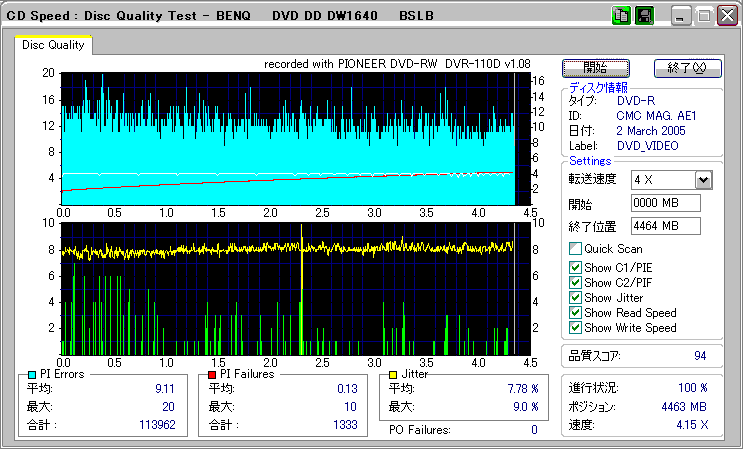Close the Disc Quality Test window

[x=726, y=16]
